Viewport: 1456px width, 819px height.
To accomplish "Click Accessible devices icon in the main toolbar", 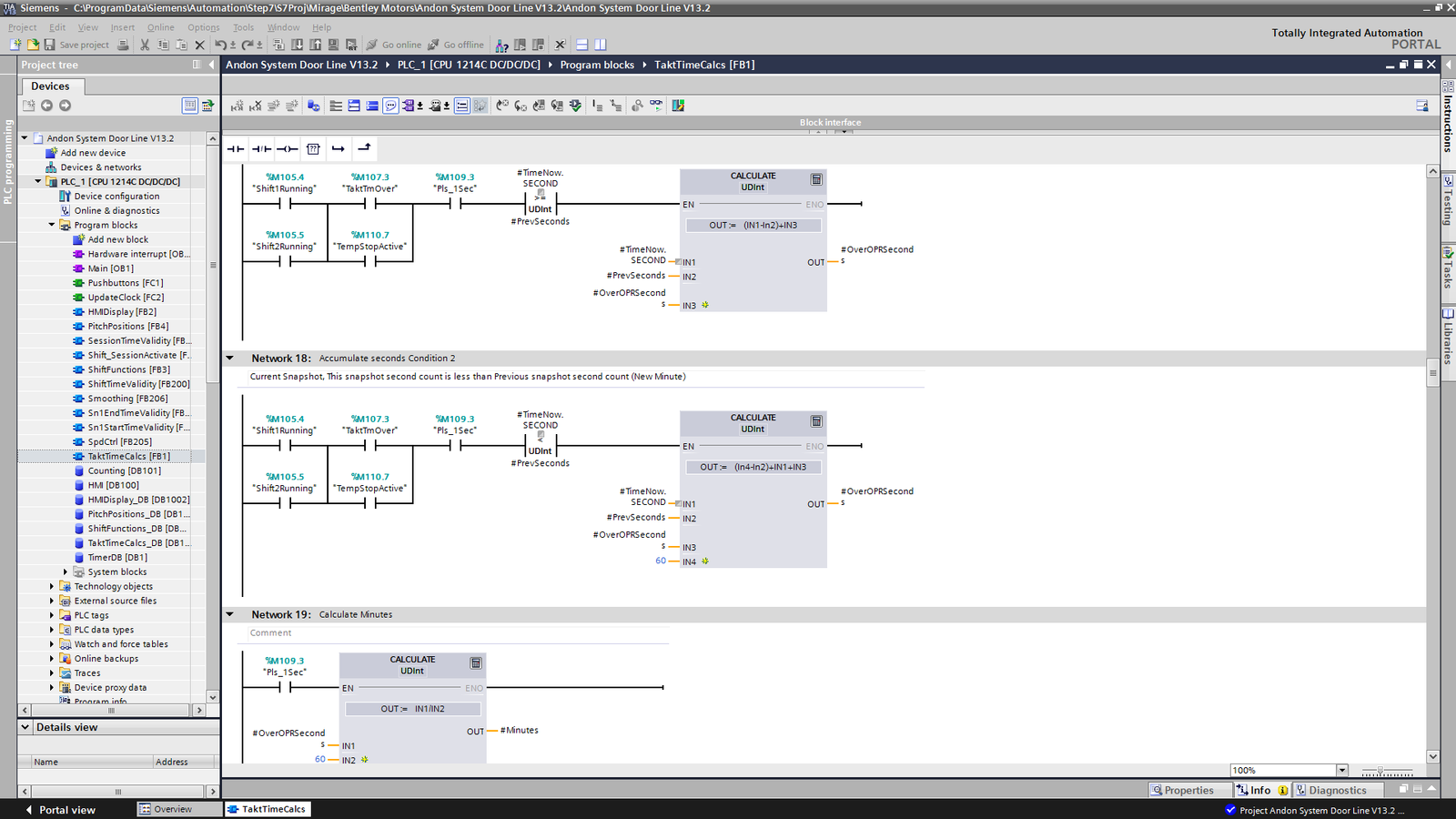I will tap(501, 45).
